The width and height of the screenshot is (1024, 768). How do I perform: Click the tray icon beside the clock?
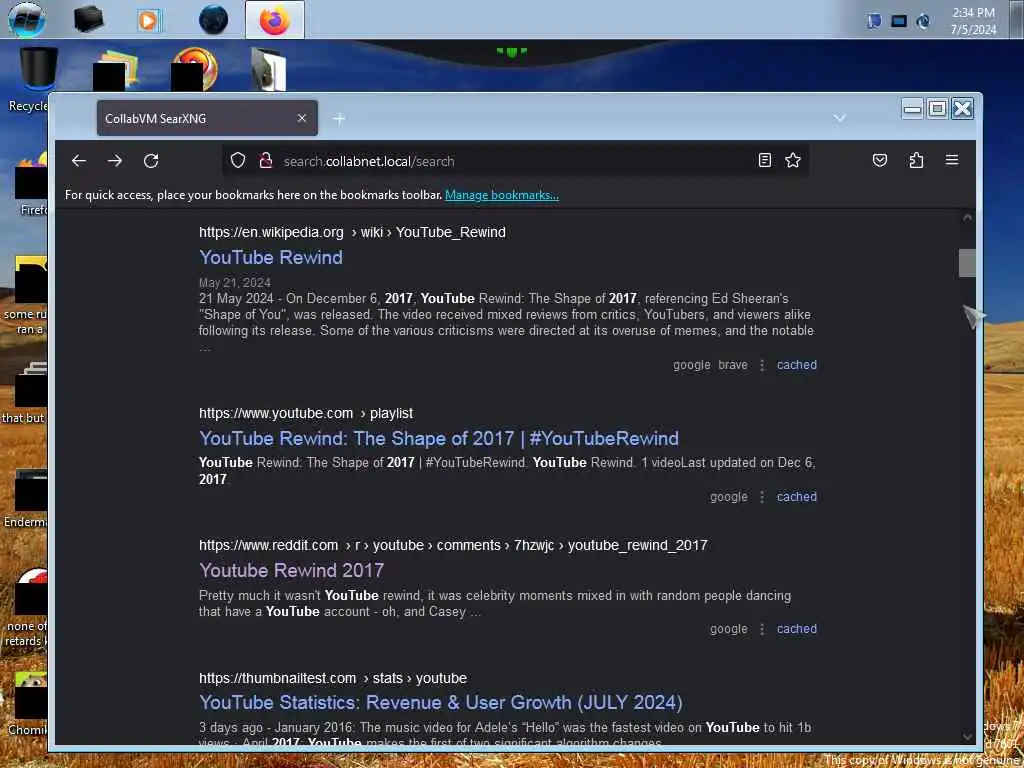pyautogui.click(x=923, y=21)
